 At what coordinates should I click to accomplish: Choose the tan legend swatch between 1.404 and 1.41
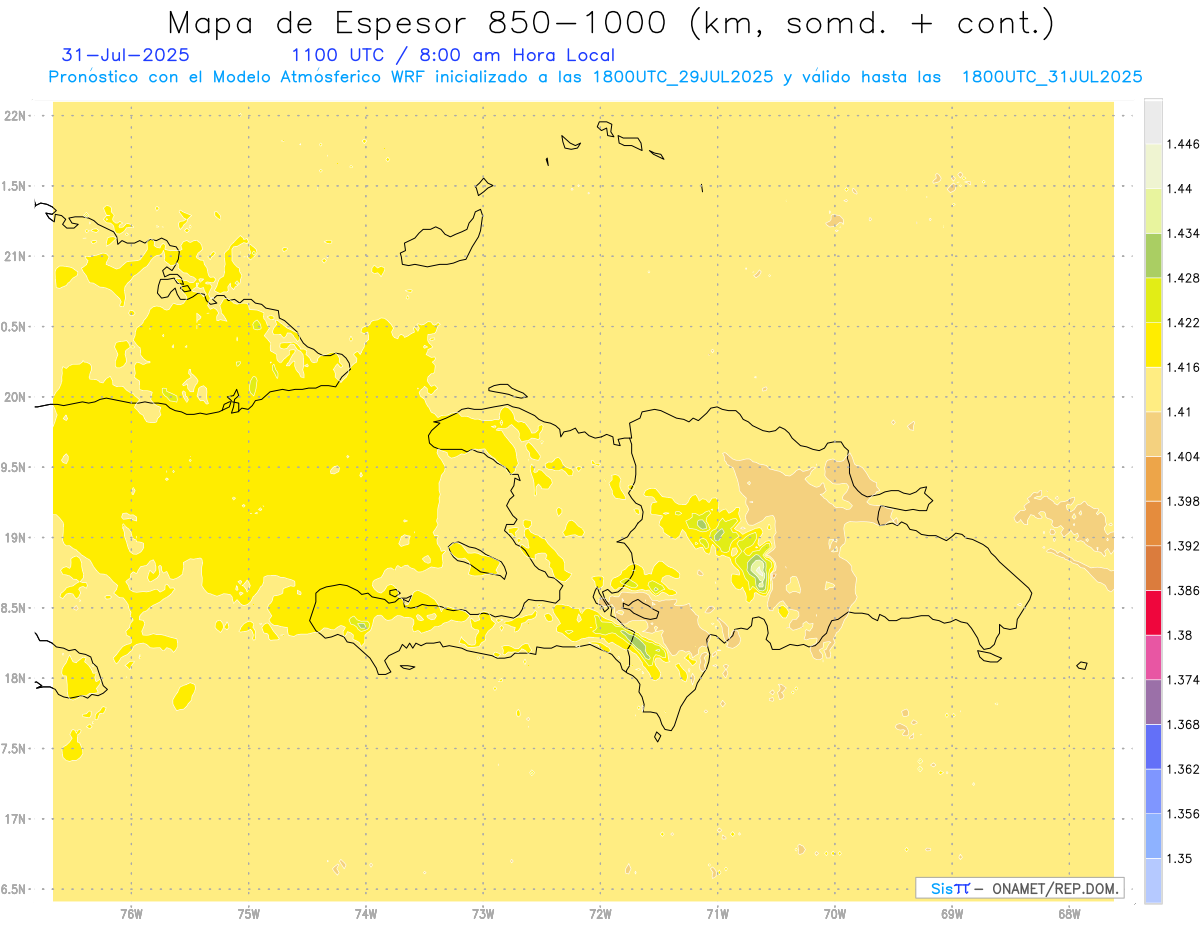[x=1153, y=434]
